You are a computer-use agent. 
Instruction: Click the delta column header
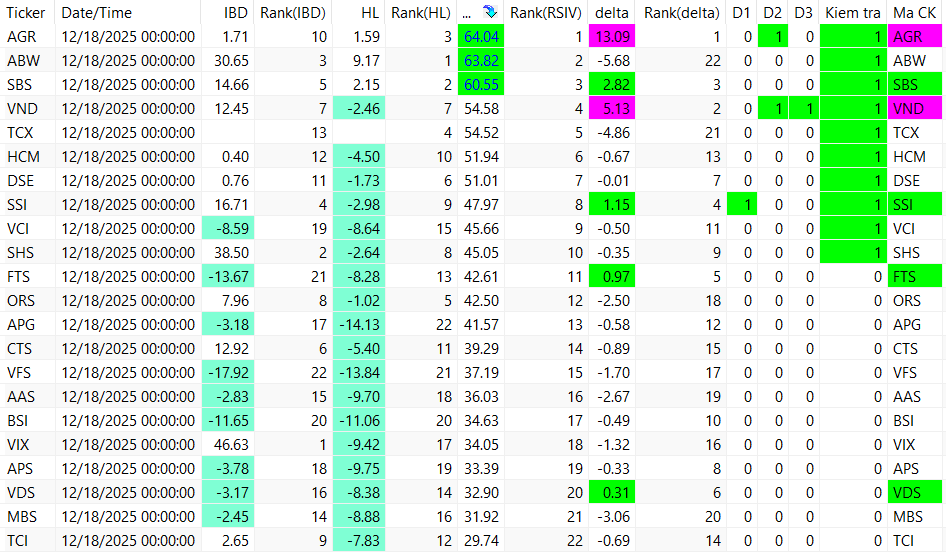(x=612, y=12)
